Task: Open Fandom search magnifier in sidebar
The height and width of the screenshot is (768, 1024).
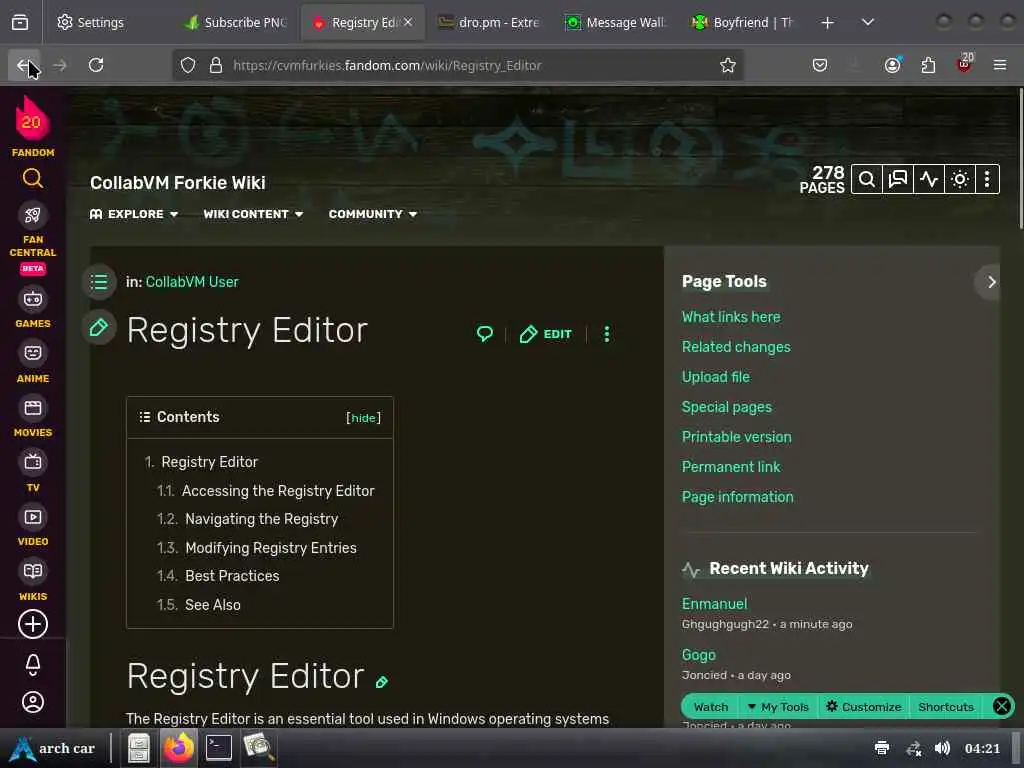Action: click(33, 178)
